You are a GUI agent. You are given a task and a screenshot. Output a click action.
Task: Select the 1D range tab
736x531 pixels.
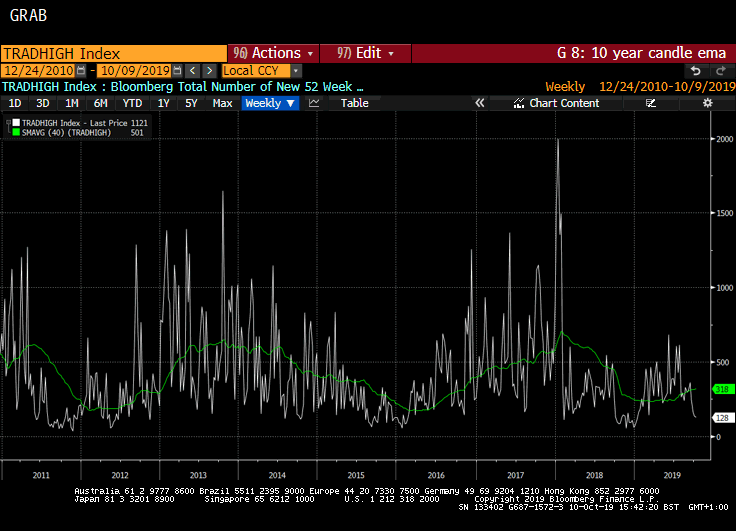click(x=15, y=103)
